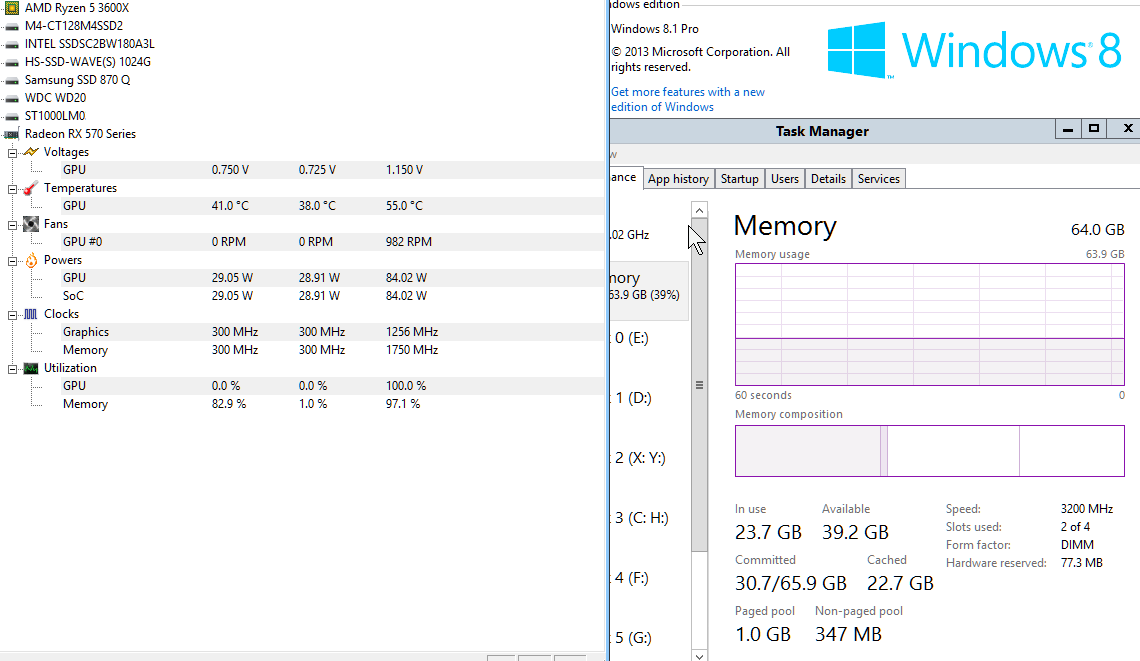Click the Memory composition bar
1140x661 pixels.
(x=930, y=451)
